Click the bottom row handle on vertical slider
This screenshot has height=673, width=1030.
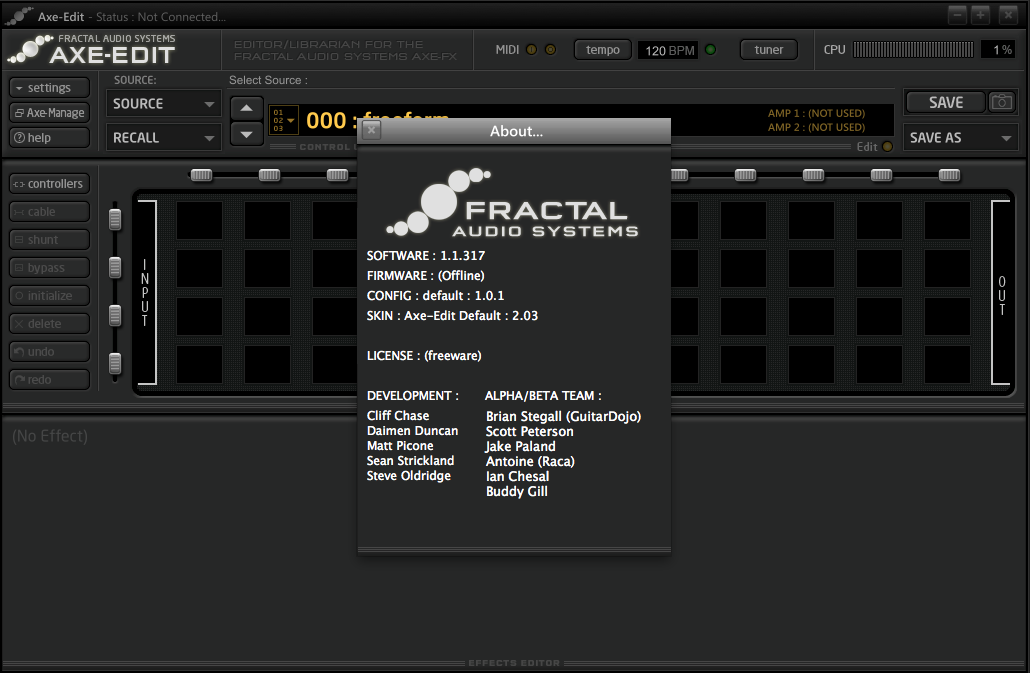(115, 363)
